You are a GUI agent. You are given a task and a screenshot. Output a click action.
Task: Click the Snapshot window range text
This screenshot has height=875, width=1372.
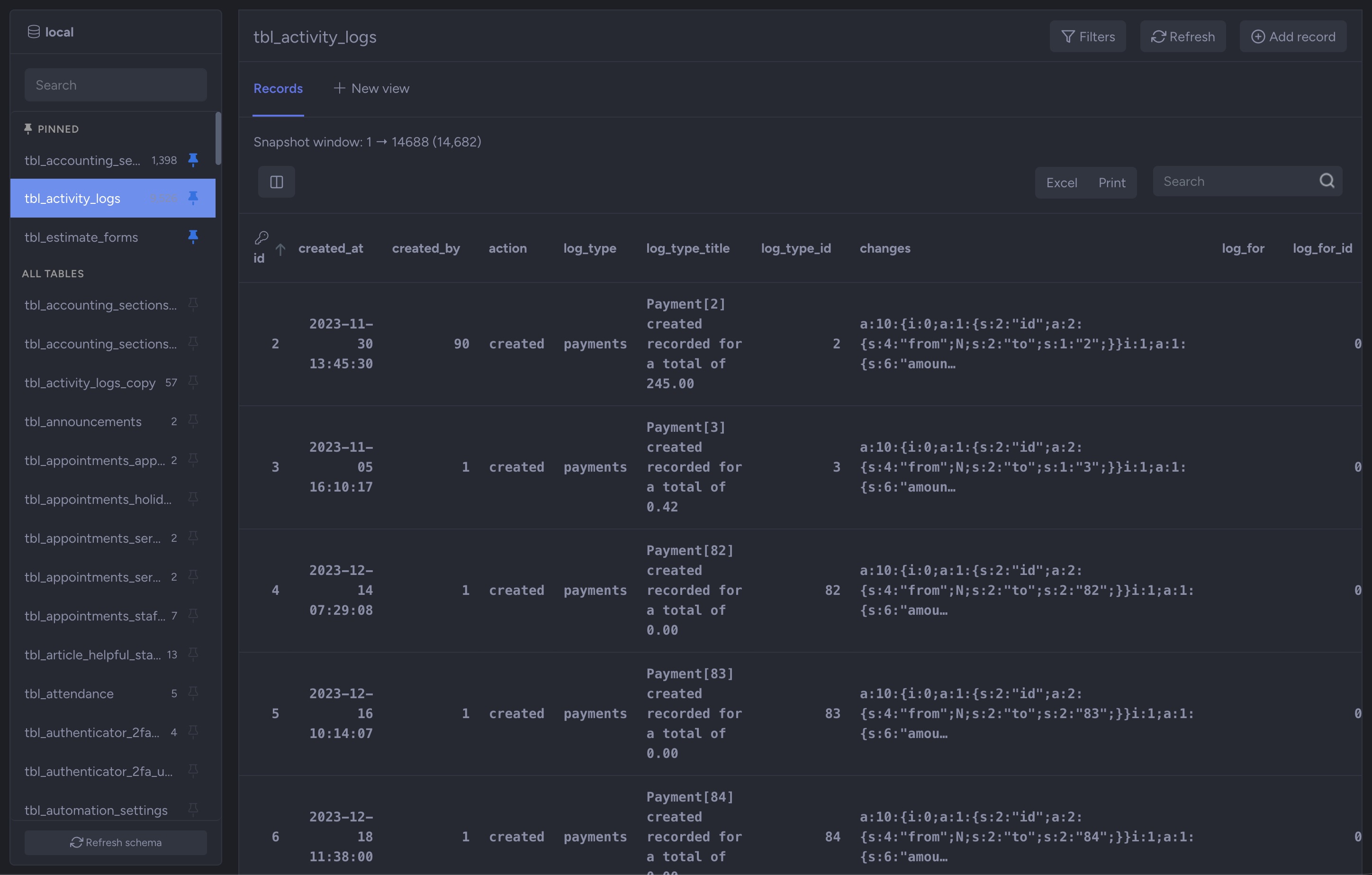click(367, 141)
